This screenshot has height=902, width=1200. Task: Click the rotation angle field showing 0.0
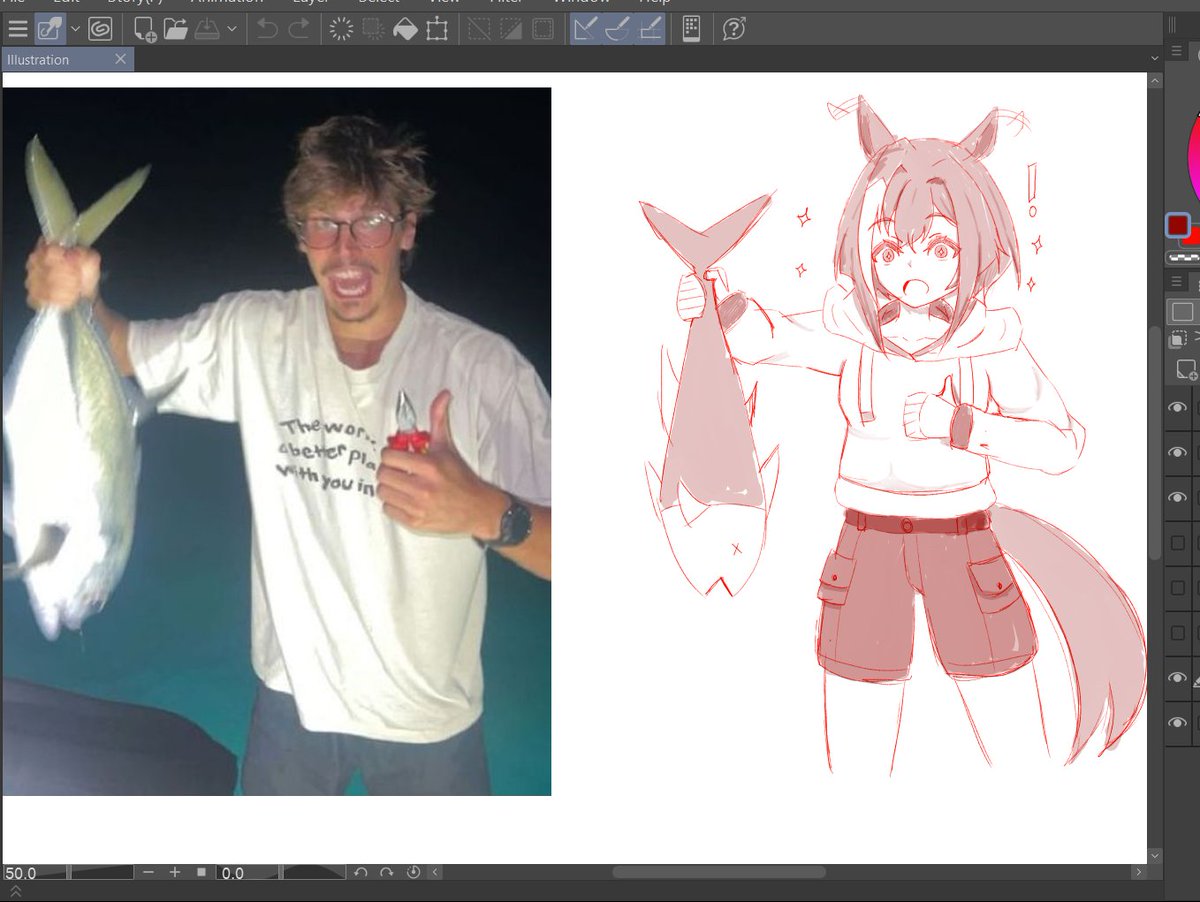[249, 873]
